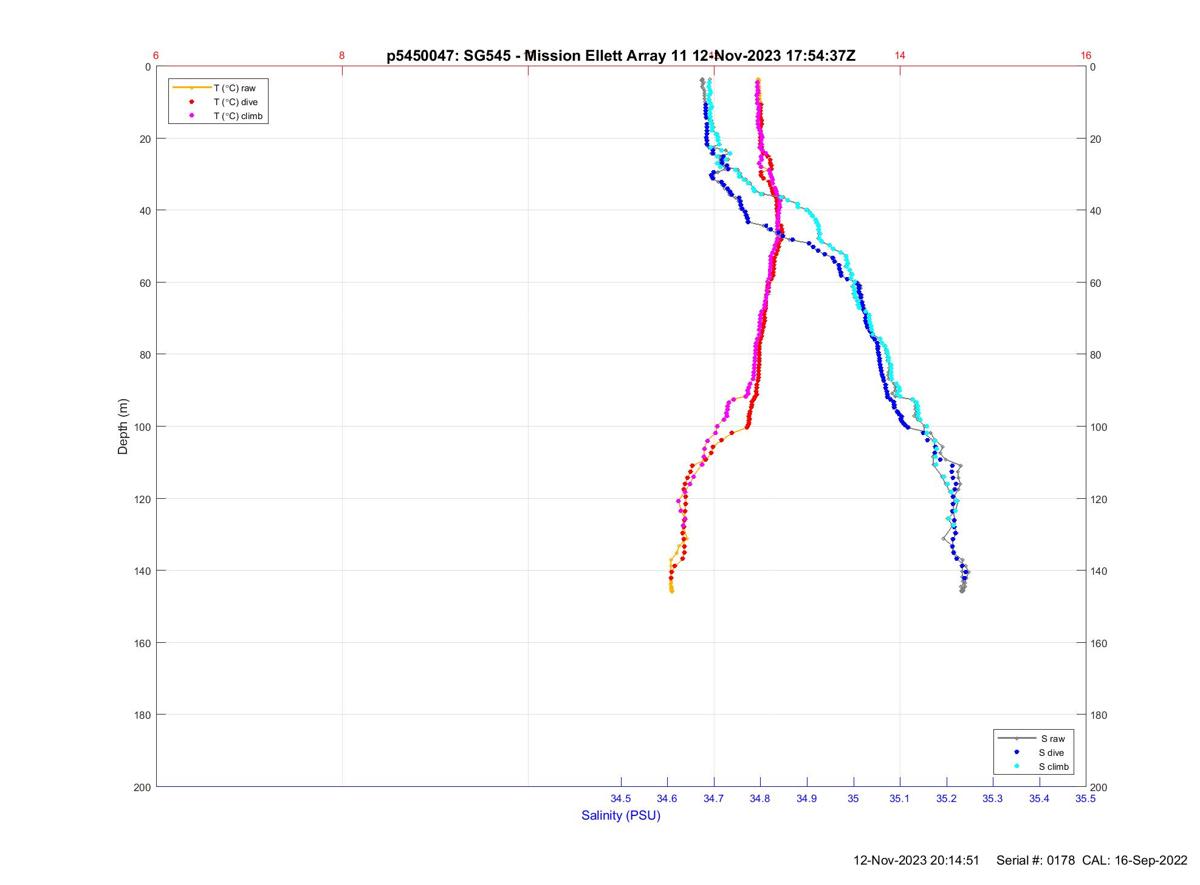The height and width of the screenshot is (885, 1200).
Task: Select depth tick '180' on the left axis
Action: 143,715
